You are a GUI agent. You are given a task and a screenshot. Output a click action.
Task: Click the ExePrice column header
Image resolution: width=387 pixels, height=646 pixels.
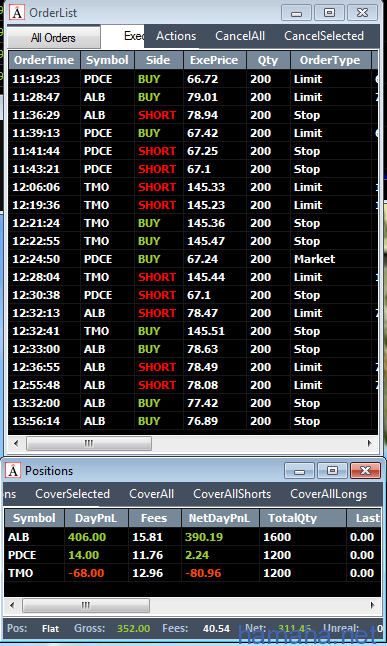click(x=215, y=60)
